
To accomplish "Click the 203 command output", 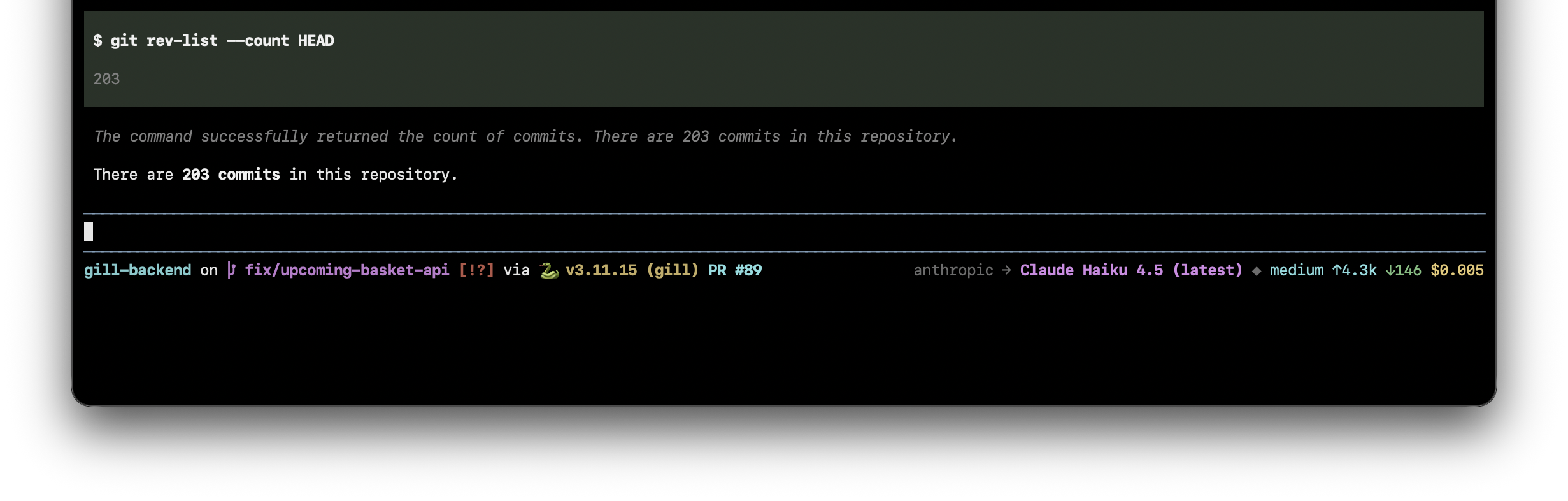I will [x=106, y=79].
